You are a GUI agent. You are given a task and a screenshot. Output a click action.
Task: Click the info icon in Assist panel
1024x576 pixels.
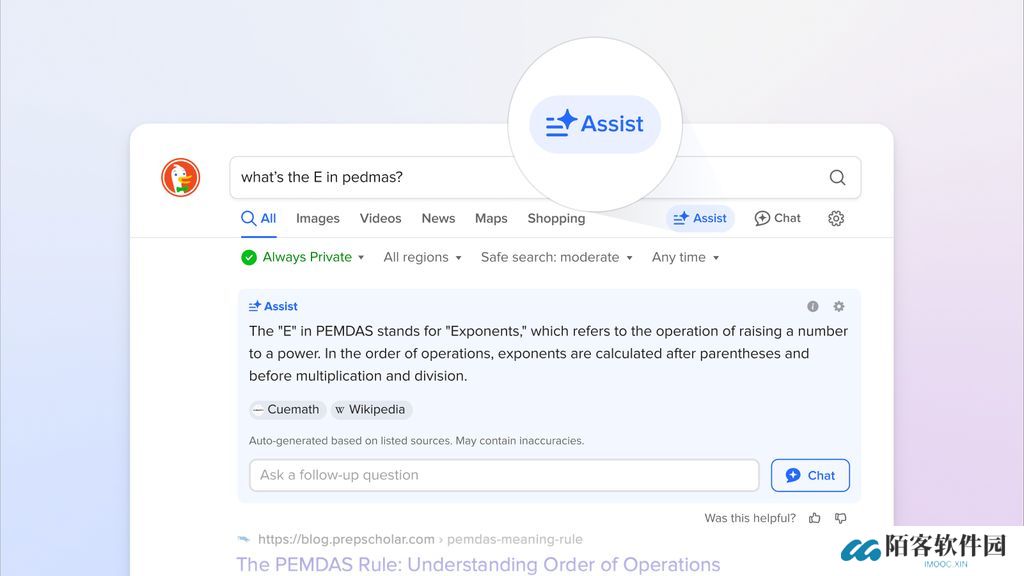813,307
